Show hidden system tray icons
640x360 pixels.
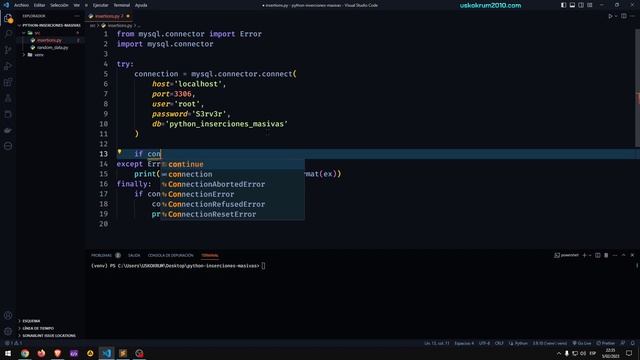pyautogui.click(x=558, y=353)
